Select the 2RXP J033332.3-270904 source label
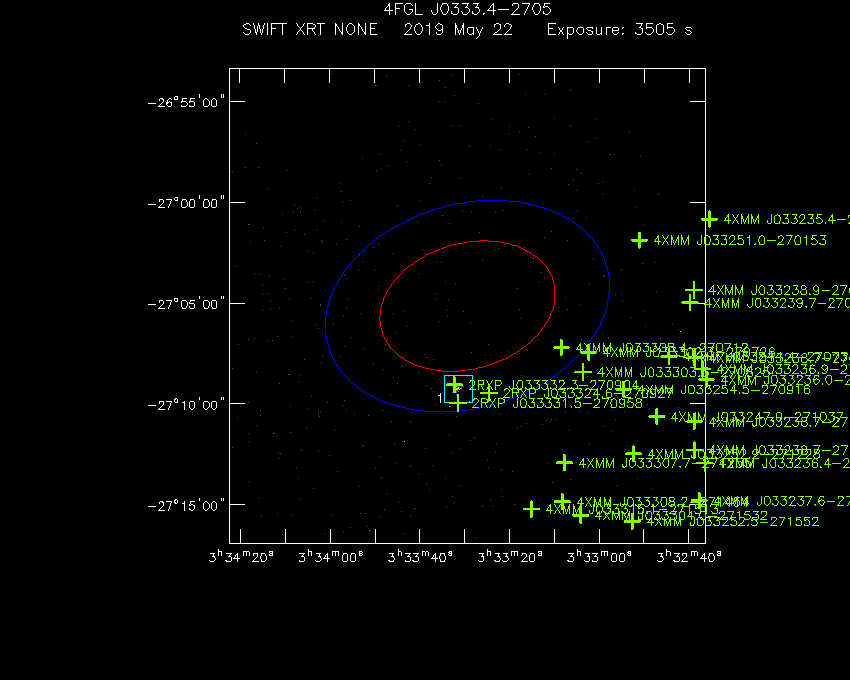 pyautogui.click(x=553, y=385)
